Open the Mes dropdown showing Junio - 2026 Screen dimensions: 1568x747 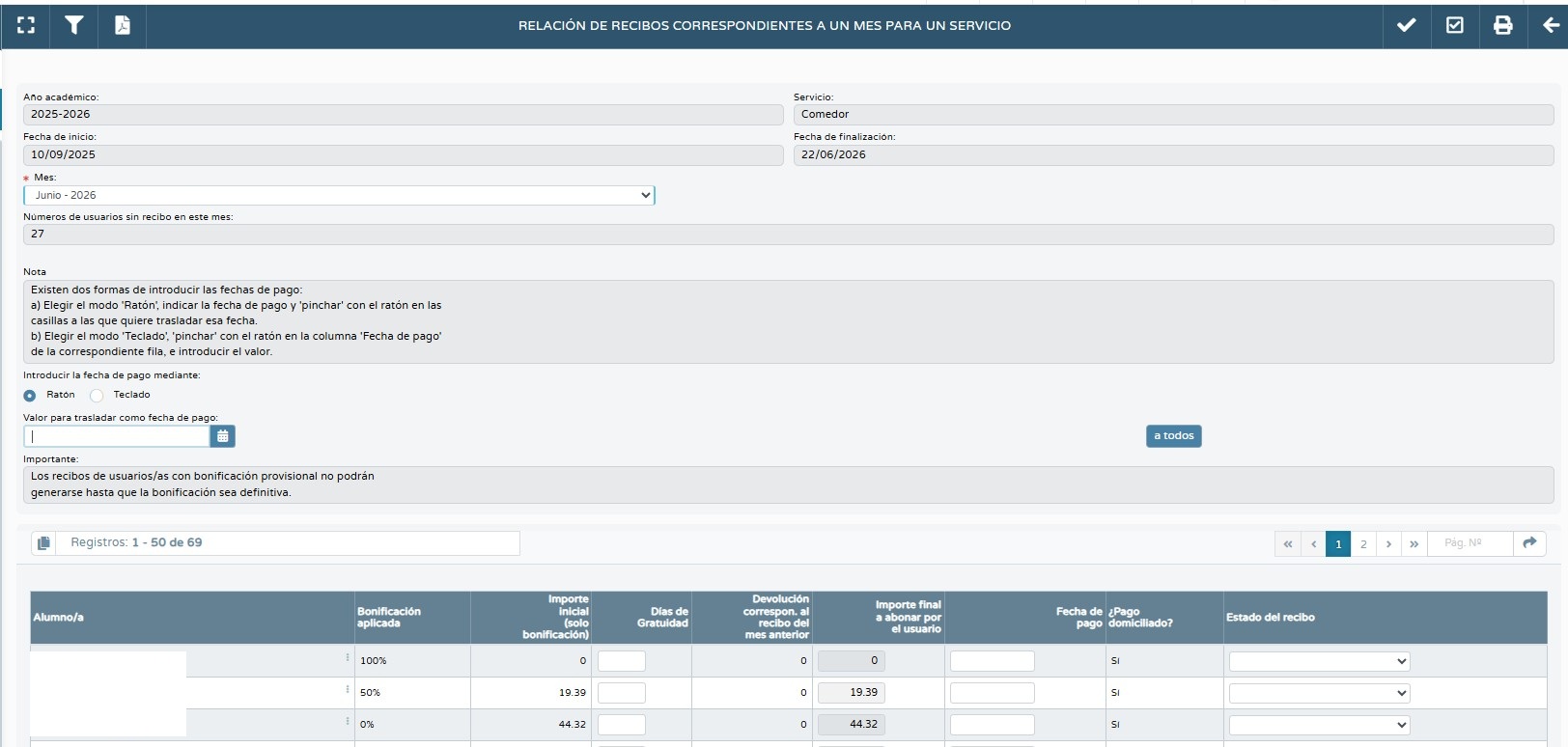[339, 195]
